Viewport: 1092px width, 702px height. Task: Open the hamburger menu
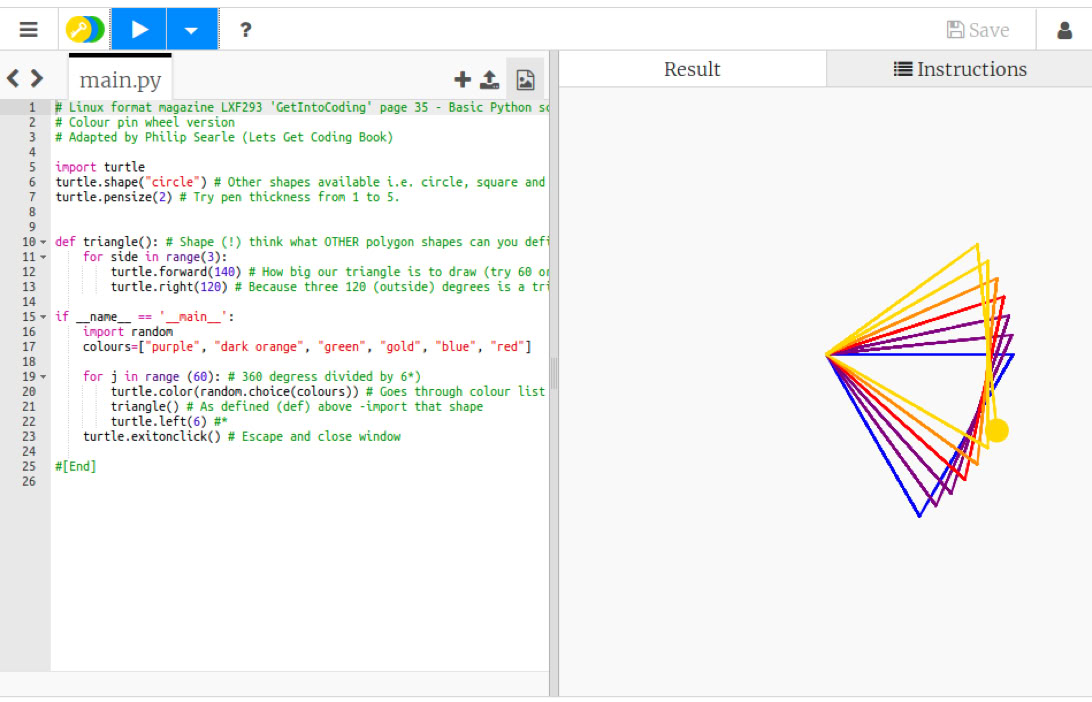pyautogui.click(x=29, y=30)
